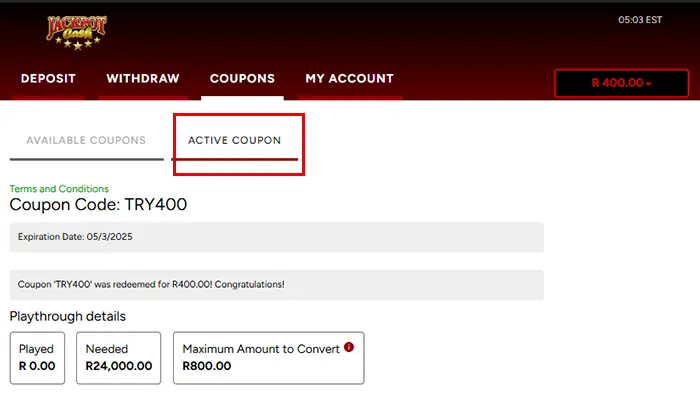Click the Coupon Code: TRY400 heading

point(98,205)
